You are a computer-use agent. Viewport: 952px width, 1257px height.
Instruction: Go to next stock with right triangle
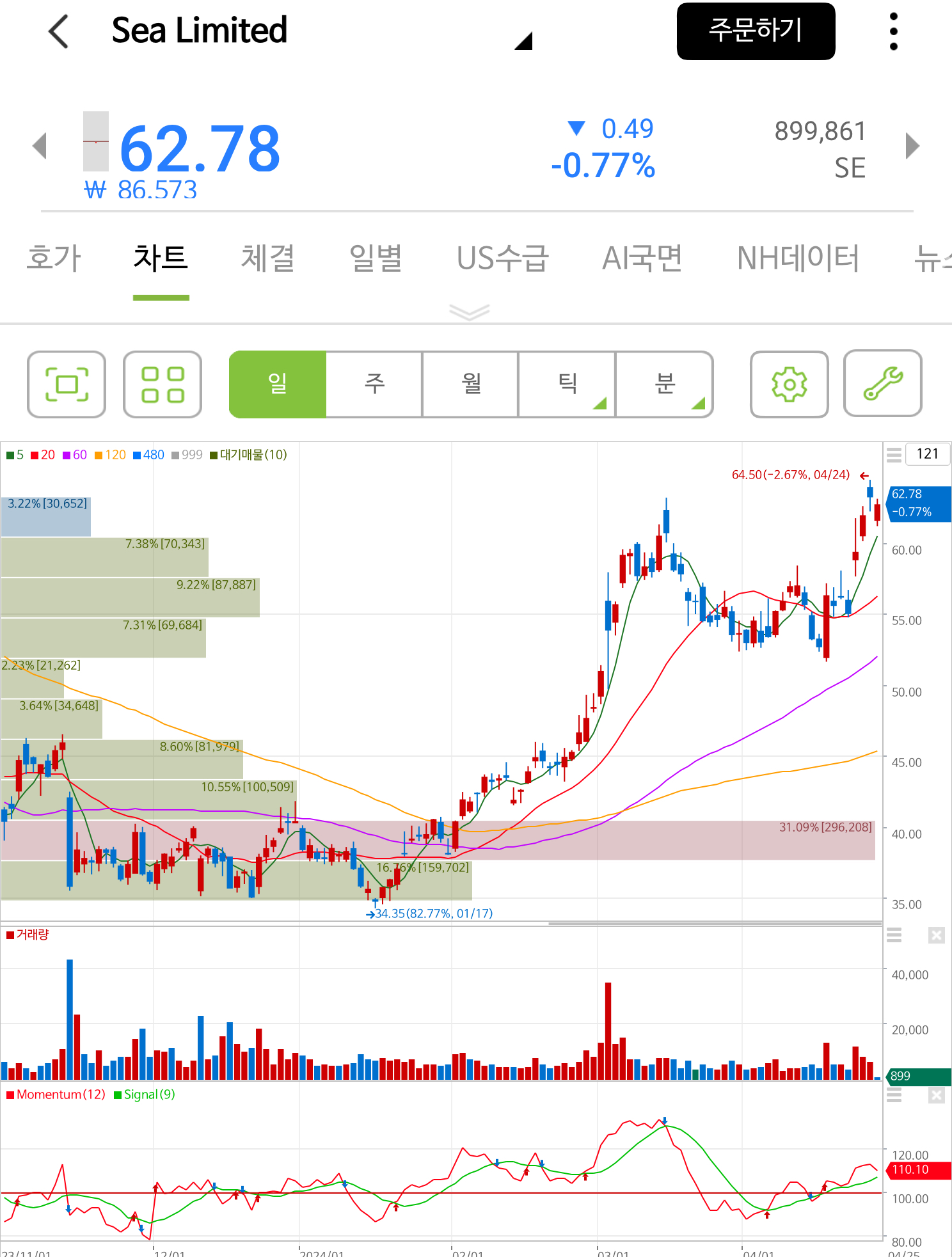[913, 146]
